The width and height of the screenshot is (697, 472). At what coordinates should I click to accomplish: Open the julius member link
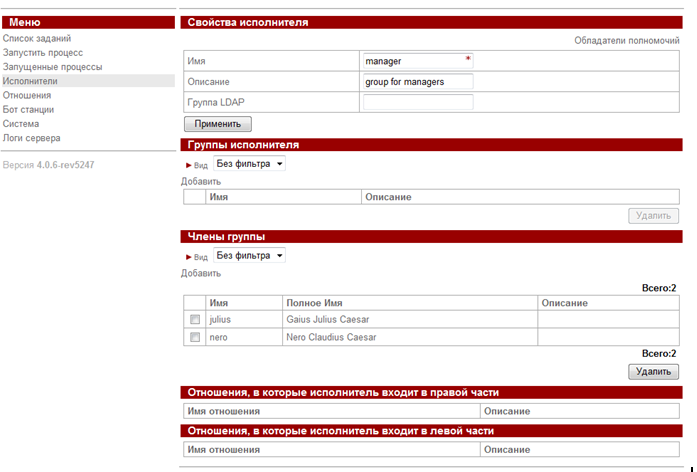click(220, 320)
